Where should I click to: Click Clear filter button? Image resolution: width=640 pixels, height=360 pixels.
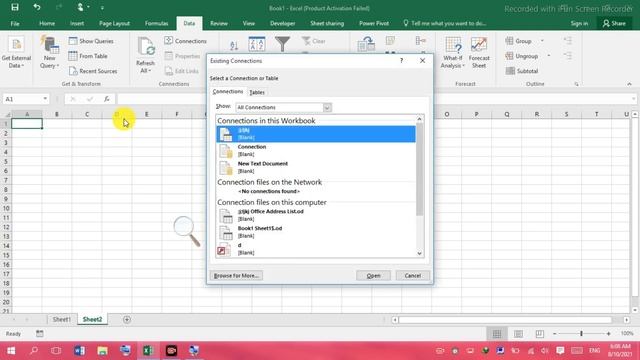click(314, 41)
